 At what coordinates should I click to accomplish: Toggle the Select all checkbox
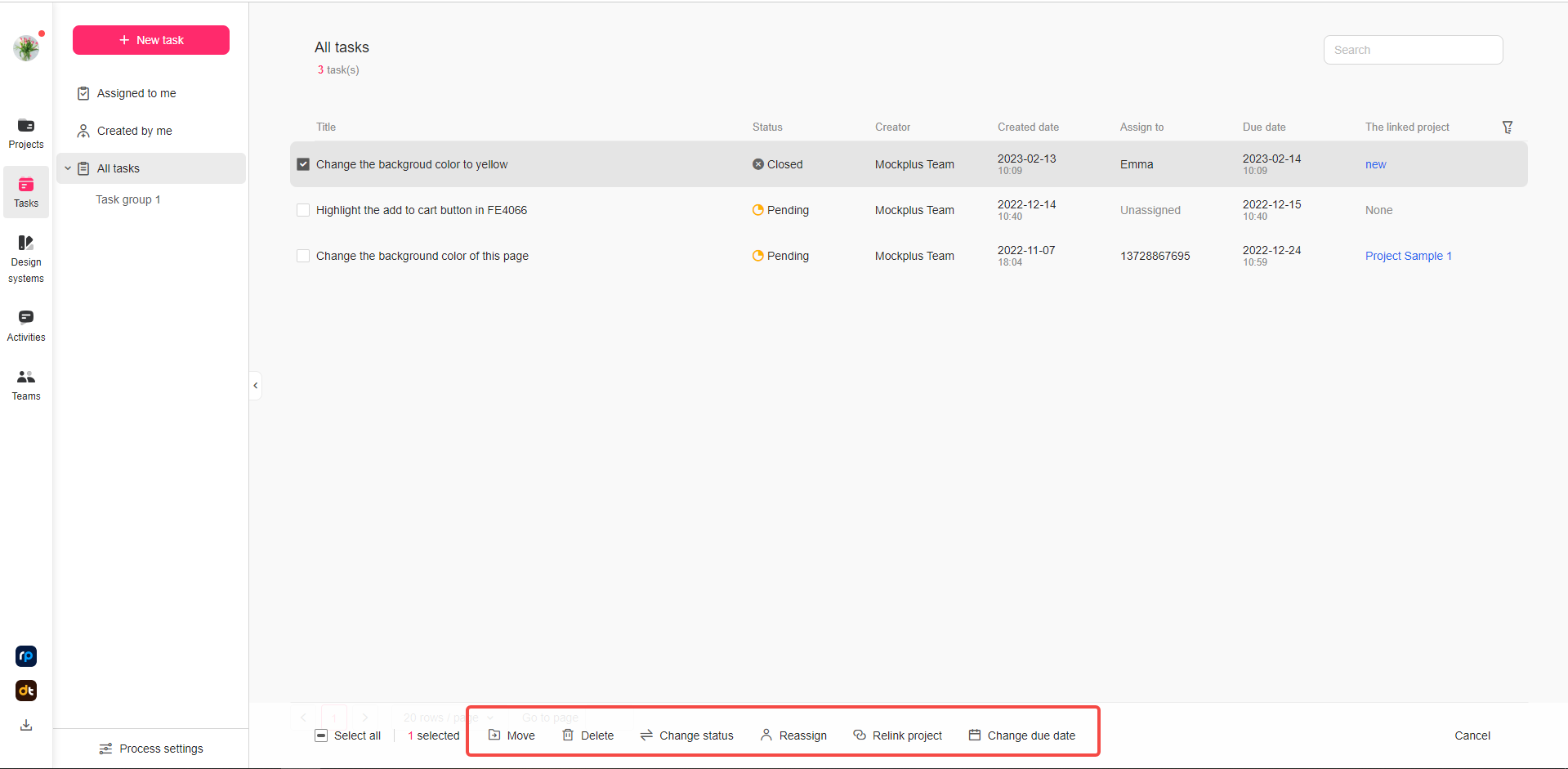point(321,735)
